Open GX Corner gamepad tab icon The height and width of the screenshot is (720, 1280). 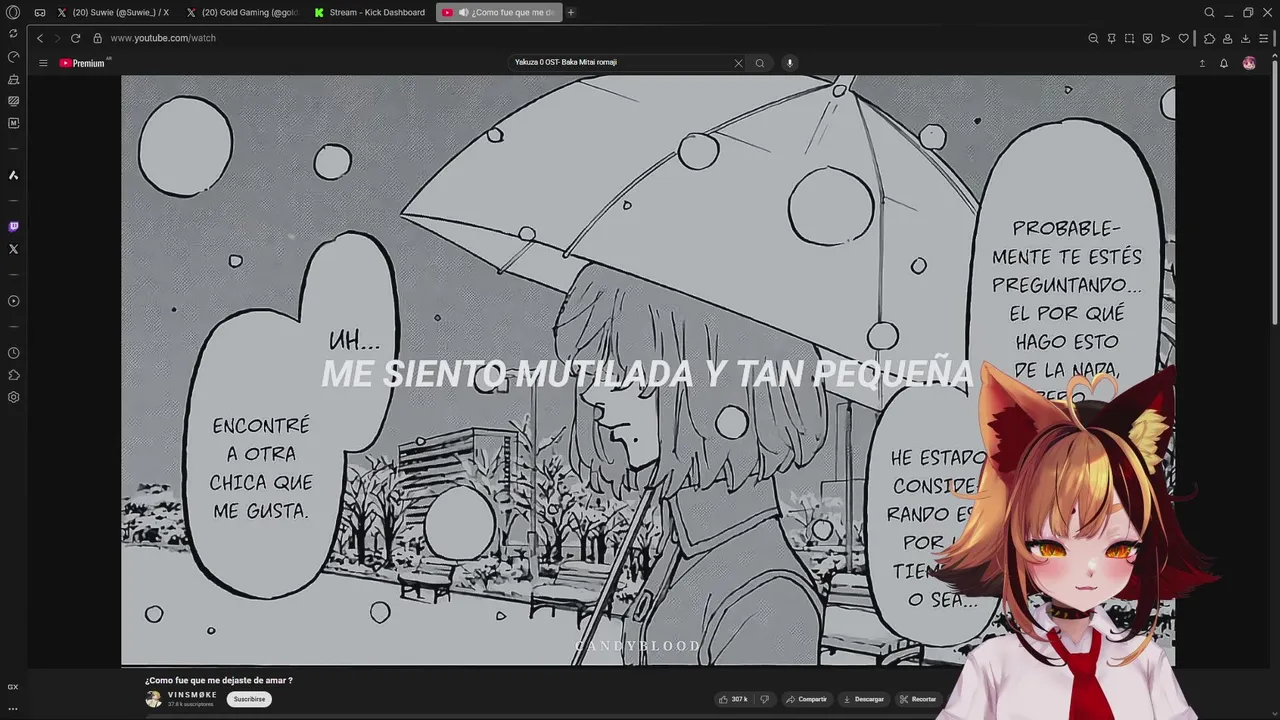40,12
